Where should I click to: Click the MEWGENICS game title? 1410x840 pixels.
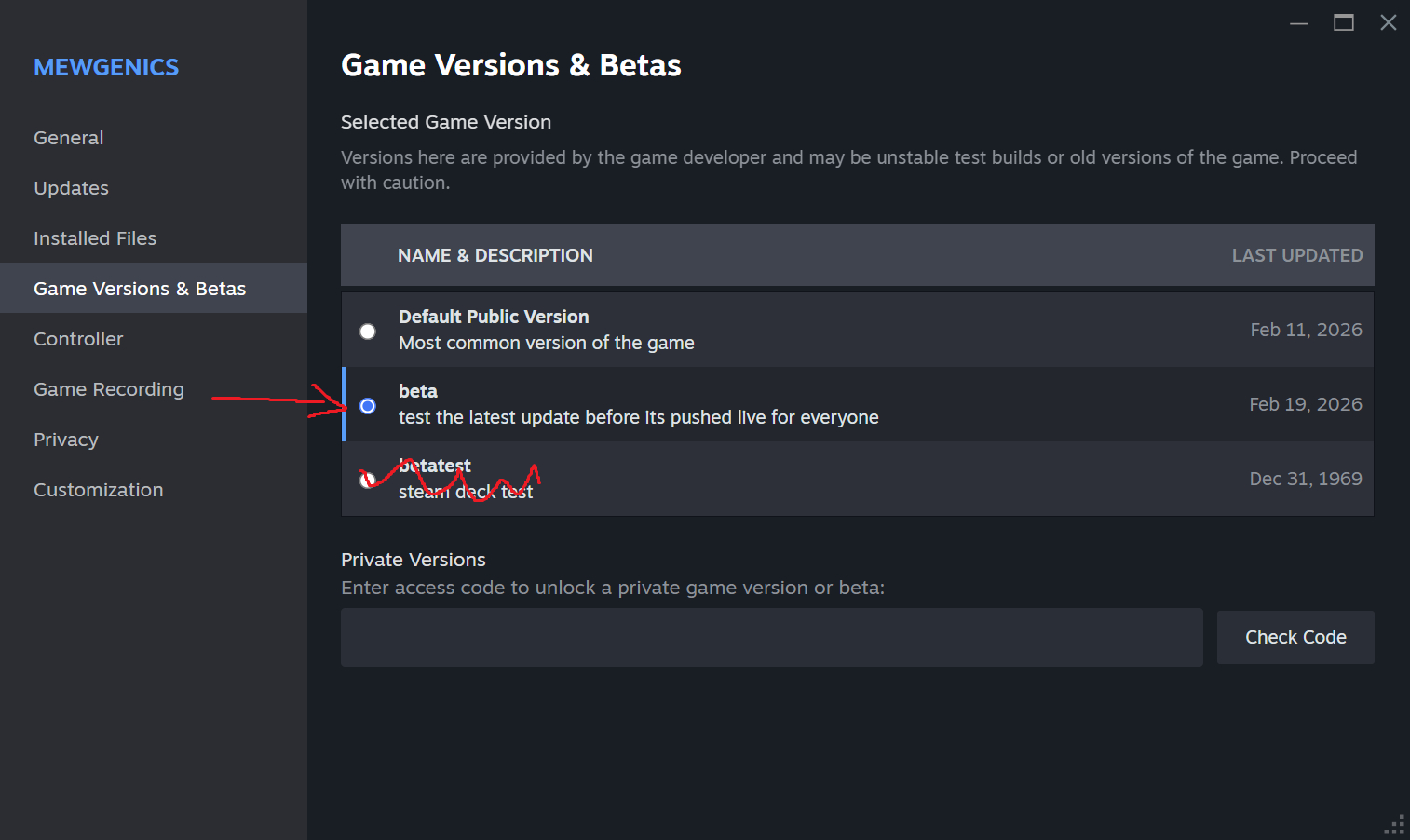[x=106, y=67]
